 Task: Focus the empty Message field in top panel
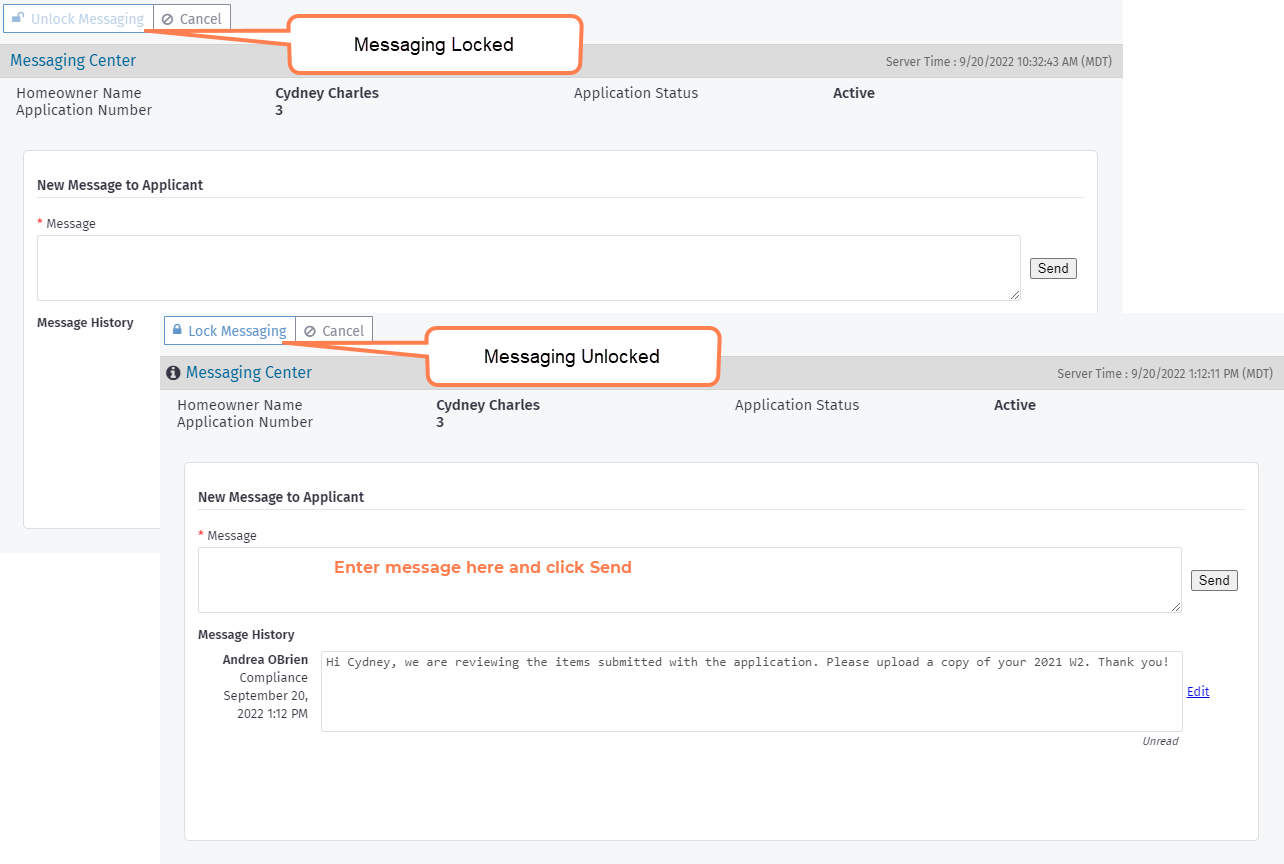[528, 268]
